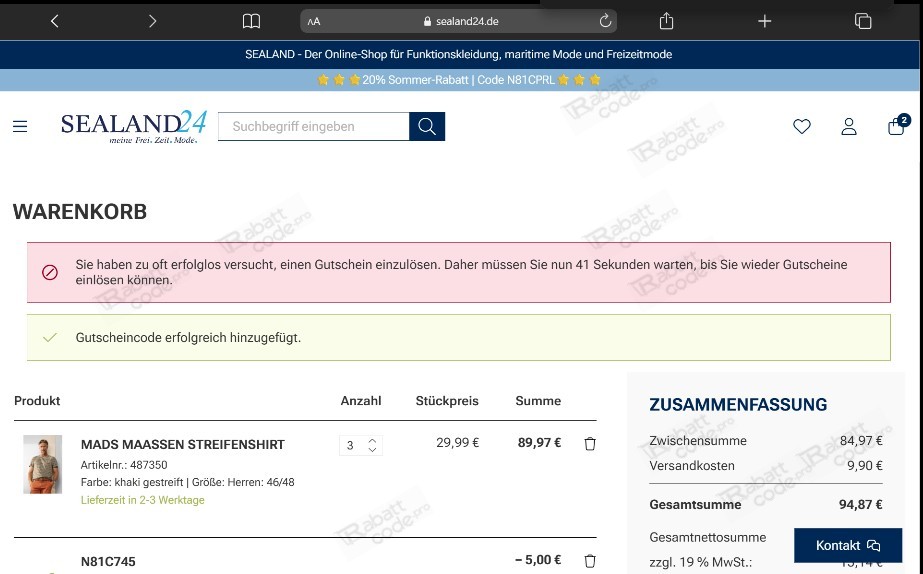Screen dimensions: 923x574
Task: Click the Stückpreis 29,99 € cell
Action: (457, 442)
